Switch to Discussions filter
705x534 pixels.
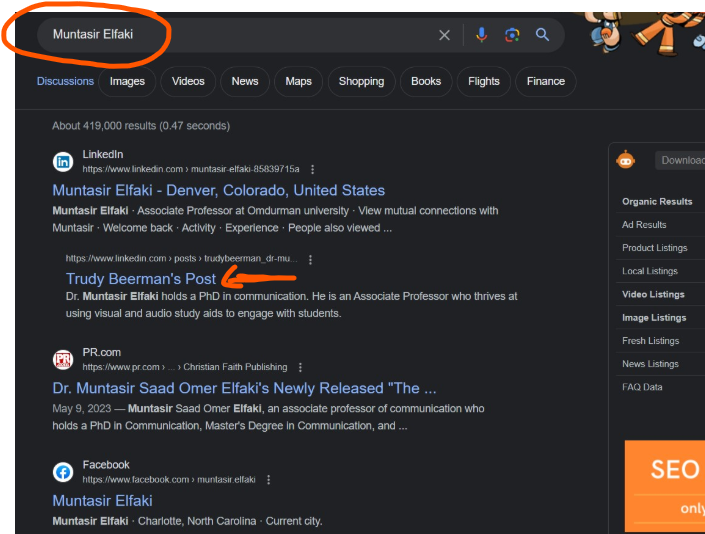coord(65,81)
